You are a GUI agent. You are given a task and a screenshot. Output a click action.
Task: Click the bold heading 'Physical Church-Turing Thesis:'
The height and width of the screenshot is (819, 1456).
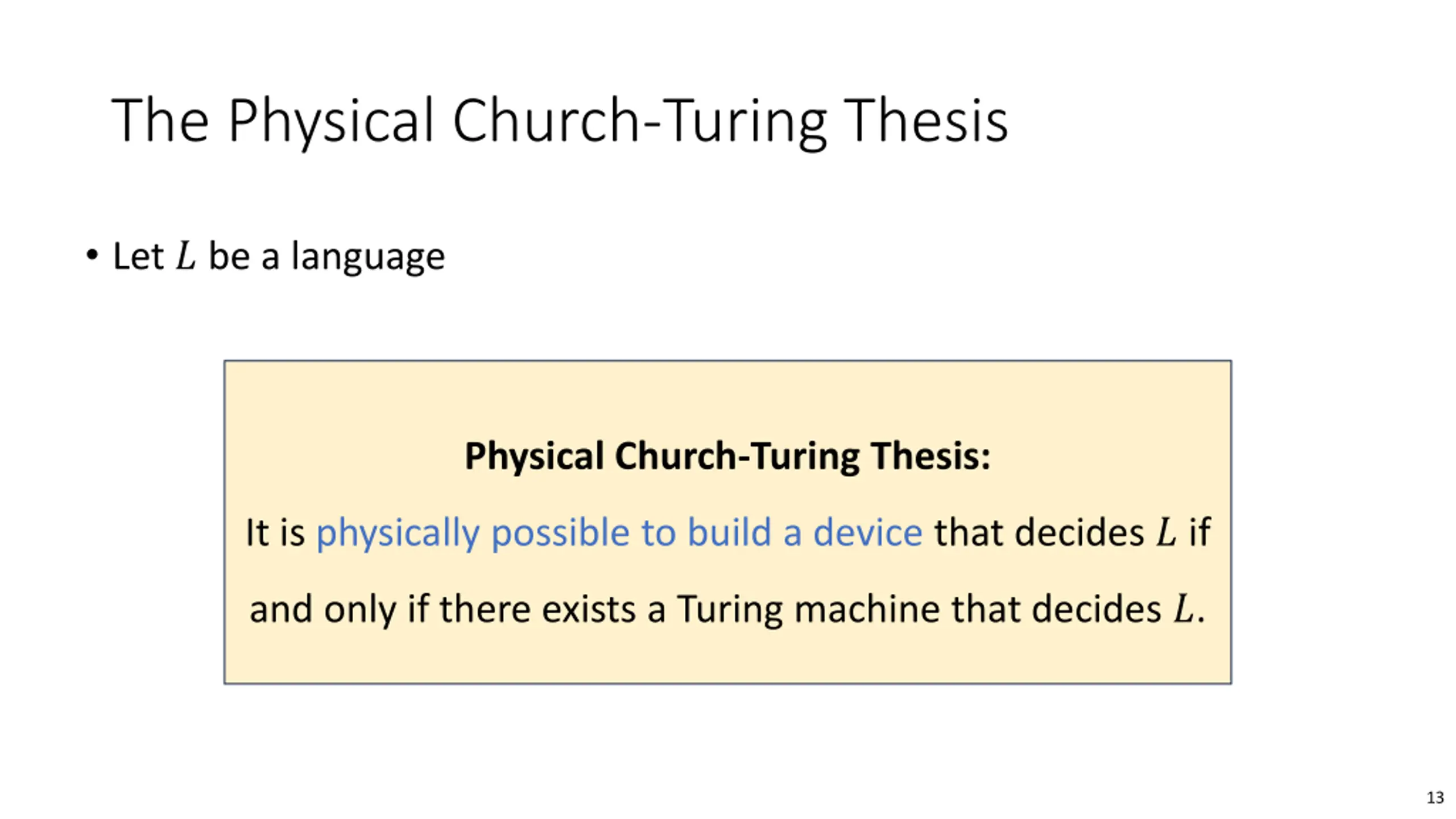pos(727,456)
